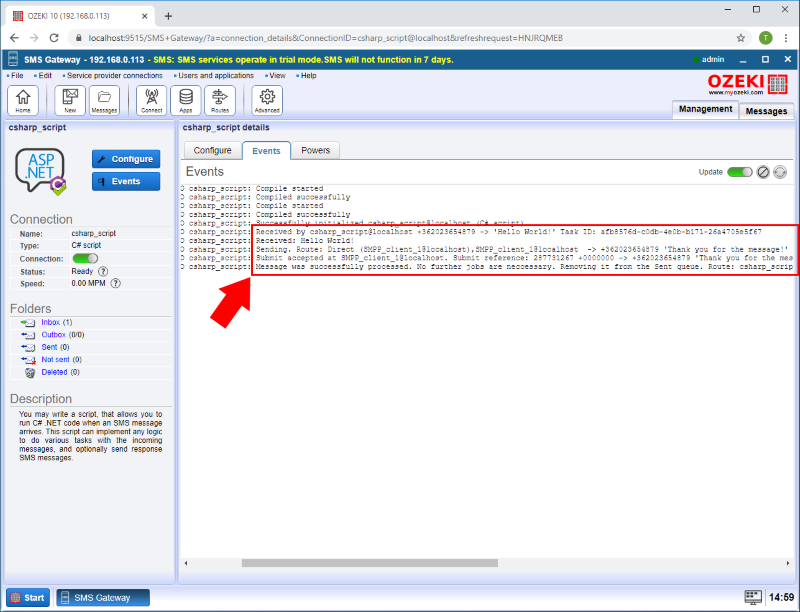This screenshot has width=800, height=612.
Task: Open the Advanced gear toolbar icon
Action: pos(267,100)
